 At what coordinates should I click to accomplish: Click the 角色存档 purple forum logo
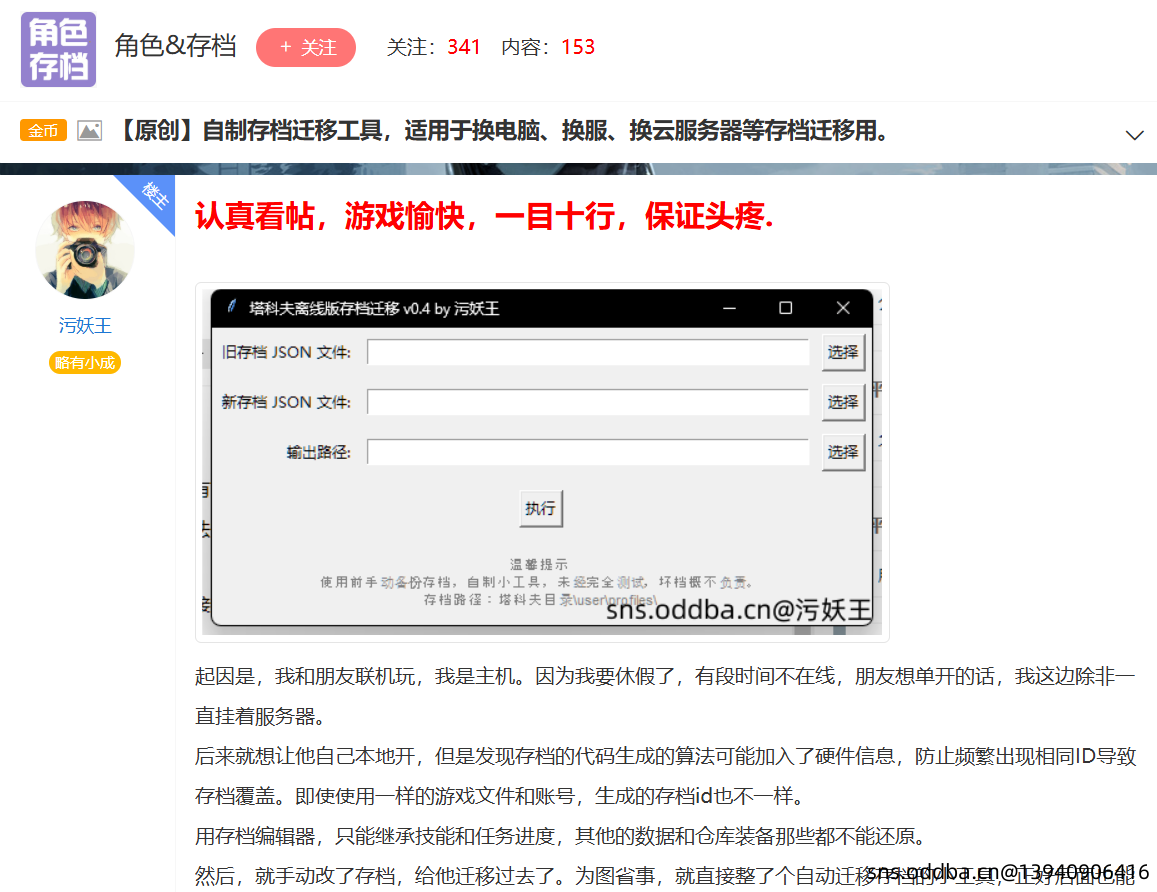click(58, 49)
